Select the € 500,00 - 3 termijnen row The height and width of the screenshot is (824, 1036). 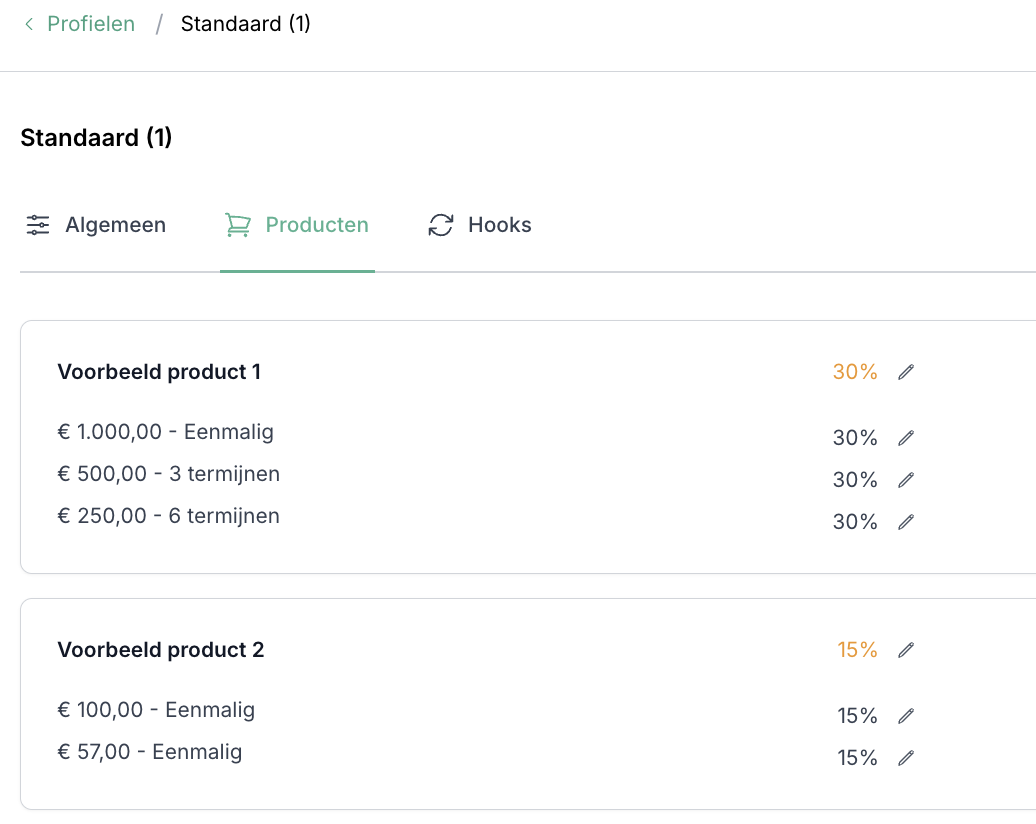point(169,474)
